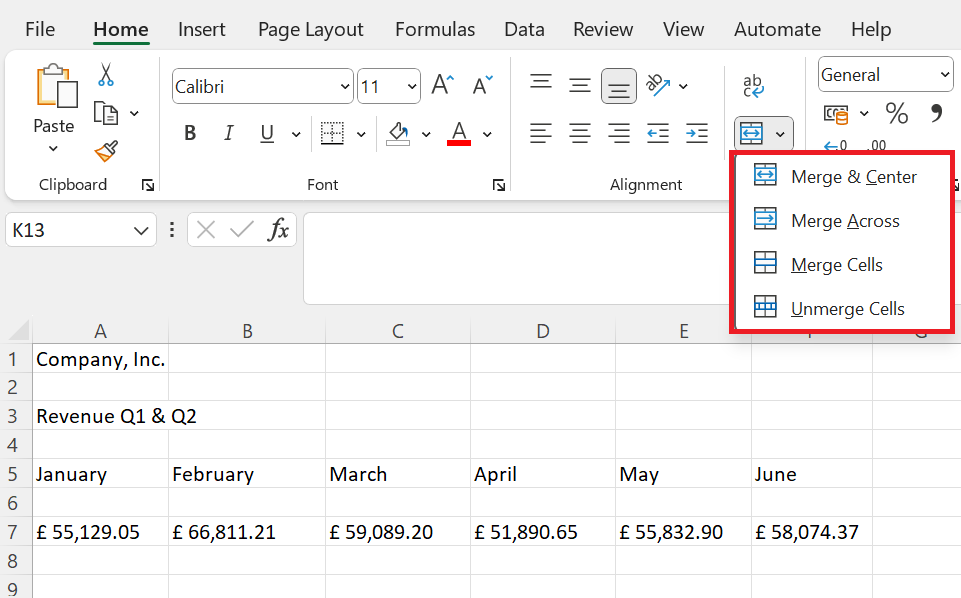Viewport: 961px width, 598px height.
Task: Select the cell containing June
Action: (810, 474)
